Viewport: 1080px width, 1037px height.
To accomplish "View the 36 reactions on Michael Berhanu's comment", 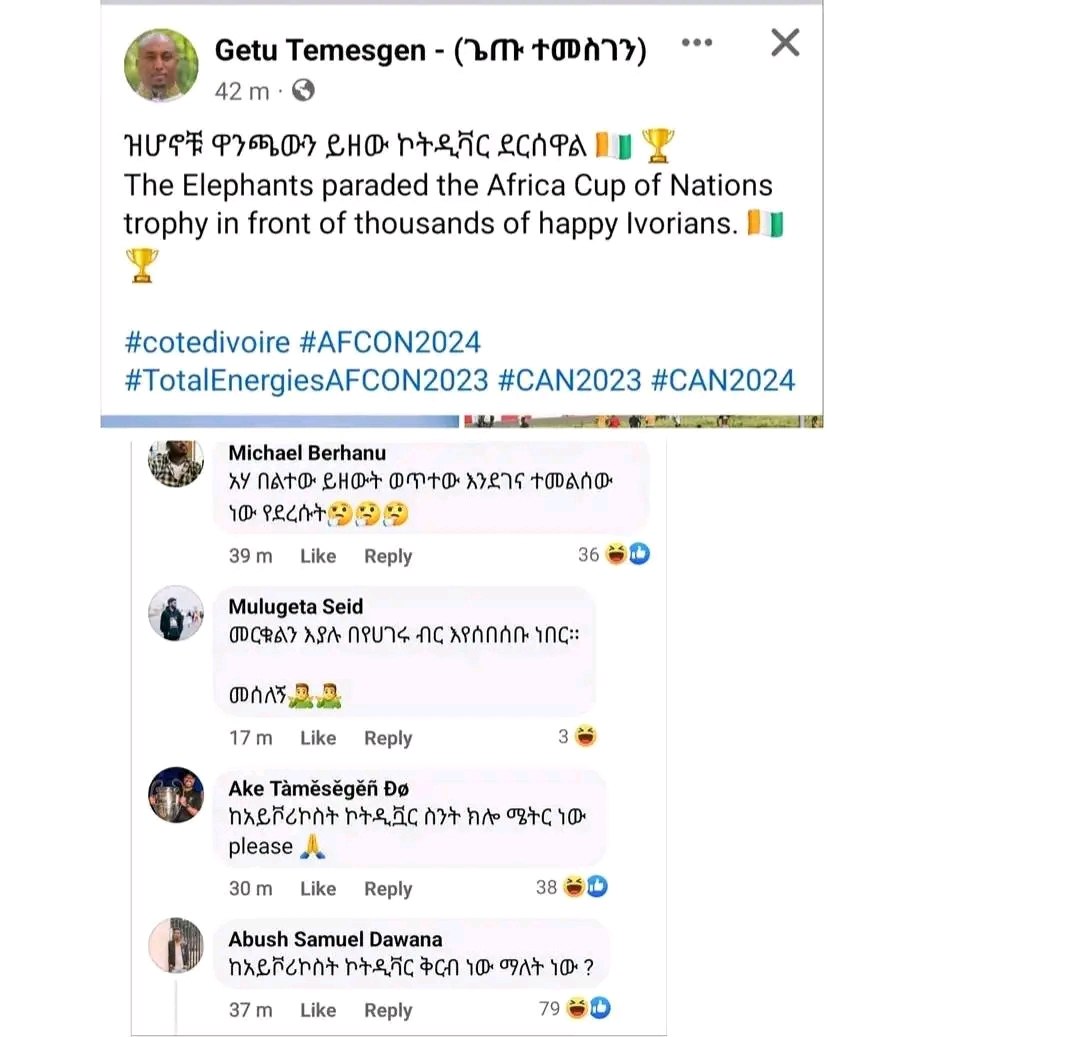I will (x=614, y=554).
